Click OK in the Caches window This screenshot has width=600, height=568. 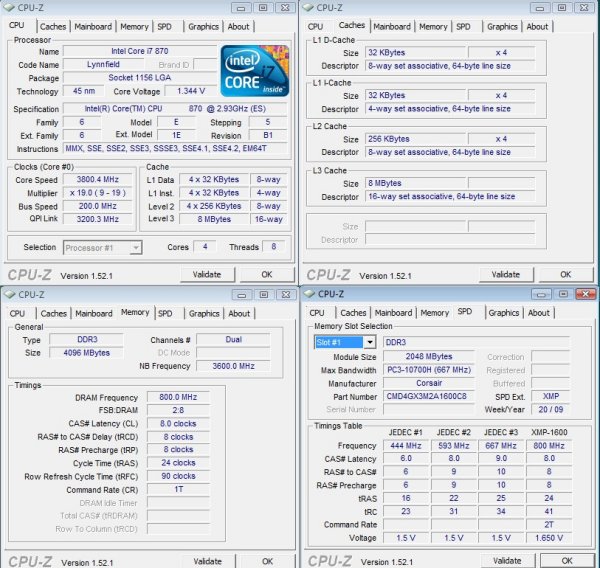pyautogui.click(x=566, y=274)
